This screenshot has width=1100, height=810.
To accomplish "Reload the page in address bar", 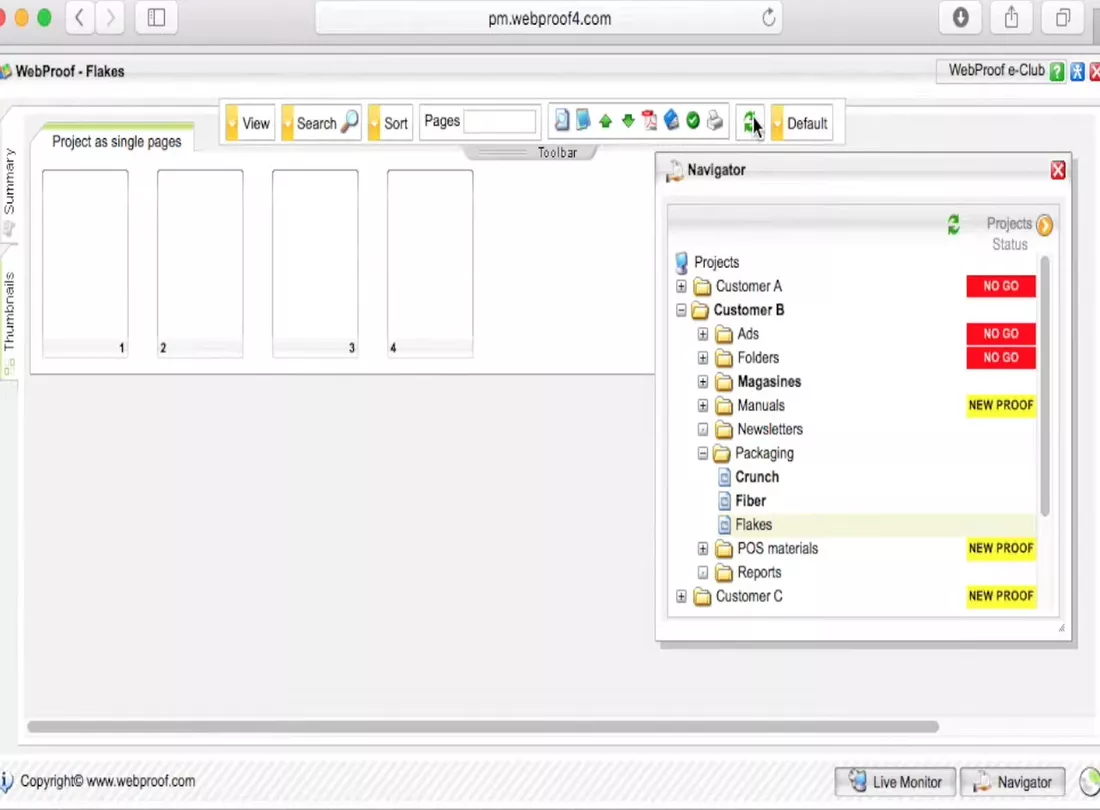I will pyautogui.click(x=768, y=18).
